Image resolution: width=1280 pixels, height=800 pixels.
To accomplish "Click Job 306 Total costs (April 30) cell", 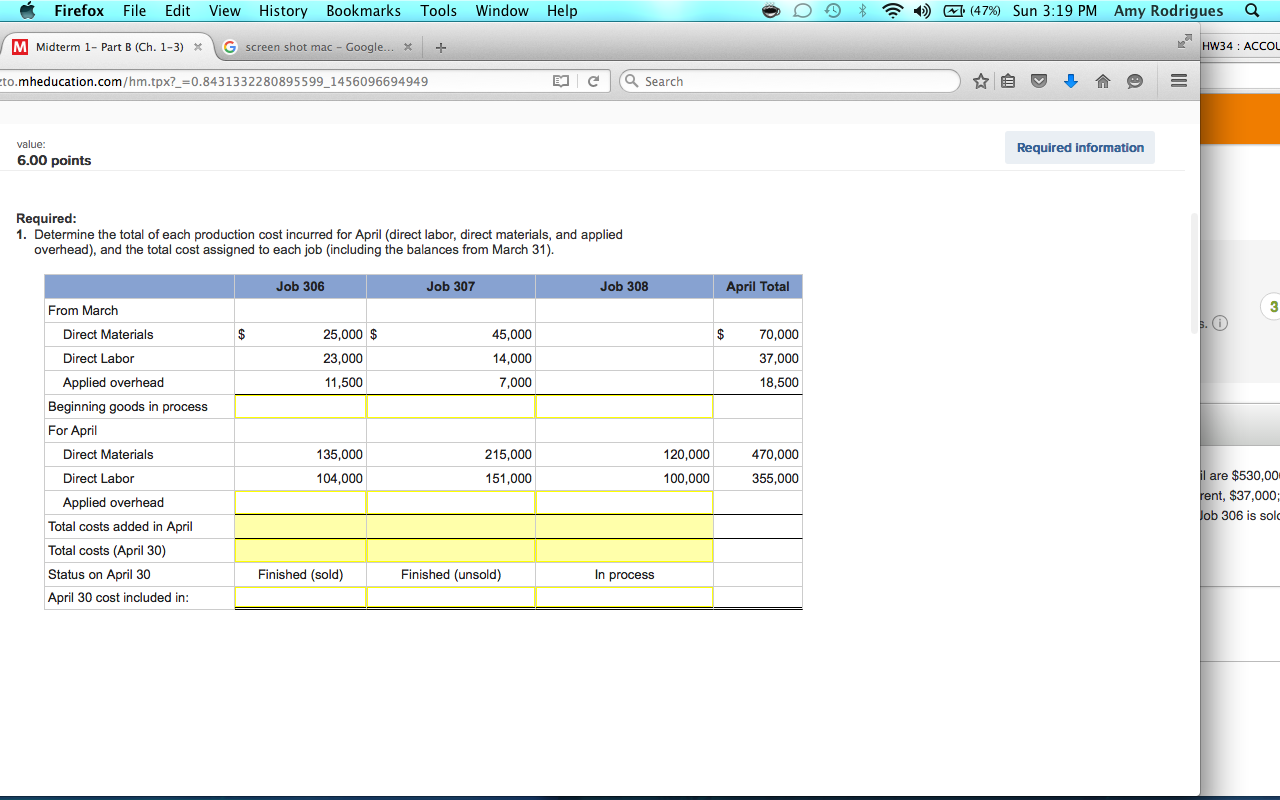I will tap(301, 550).
